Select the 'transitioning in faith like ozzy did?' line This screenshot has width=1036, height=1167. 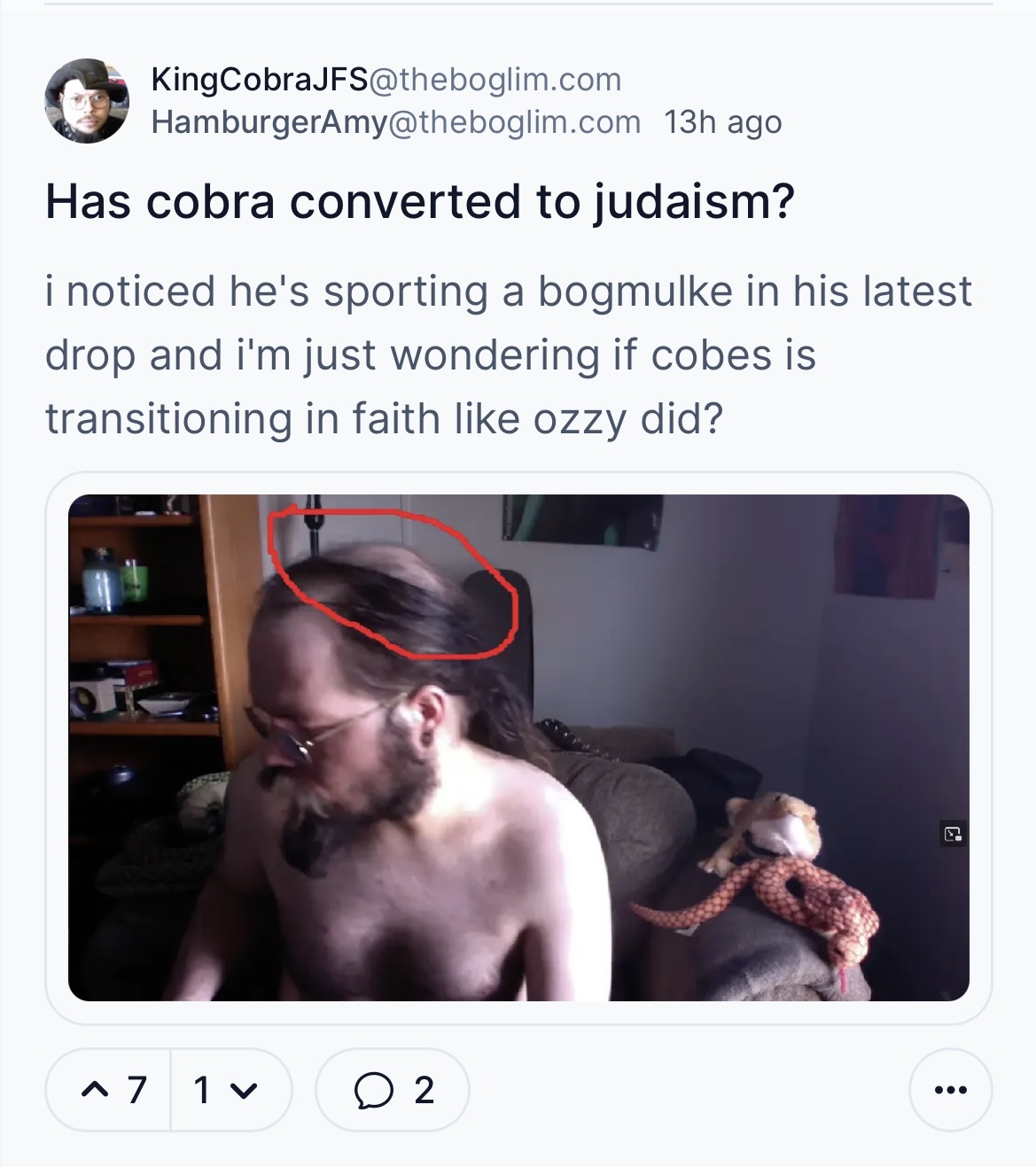coord(385,418)
